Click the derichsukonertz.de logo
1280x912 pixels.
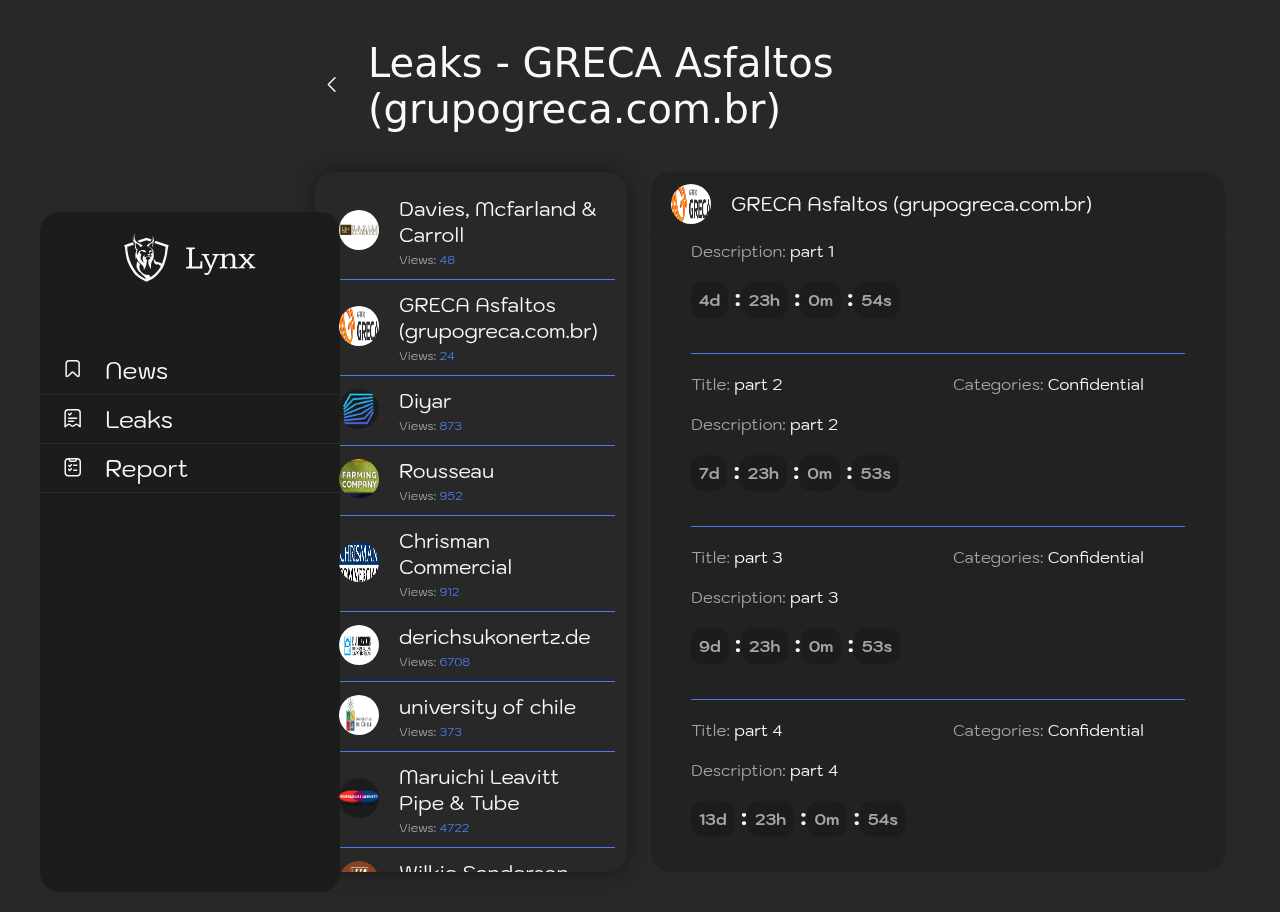click(359, 645)
